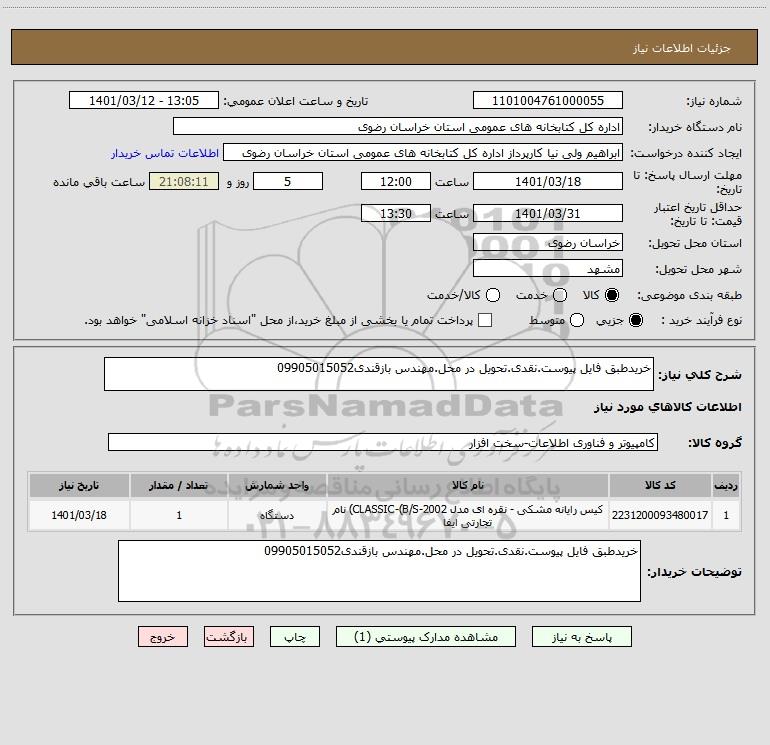Click the کد کالا column header
Viewport: 770px width, 745px height.
click(x=660, y=485)
